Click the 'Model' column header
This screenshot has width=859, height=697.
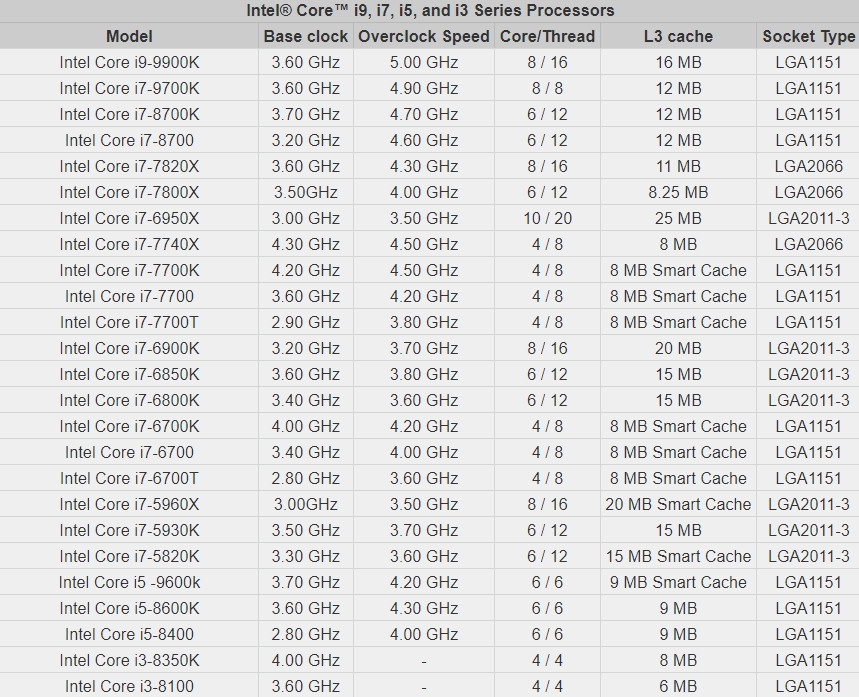pos(129,36)
